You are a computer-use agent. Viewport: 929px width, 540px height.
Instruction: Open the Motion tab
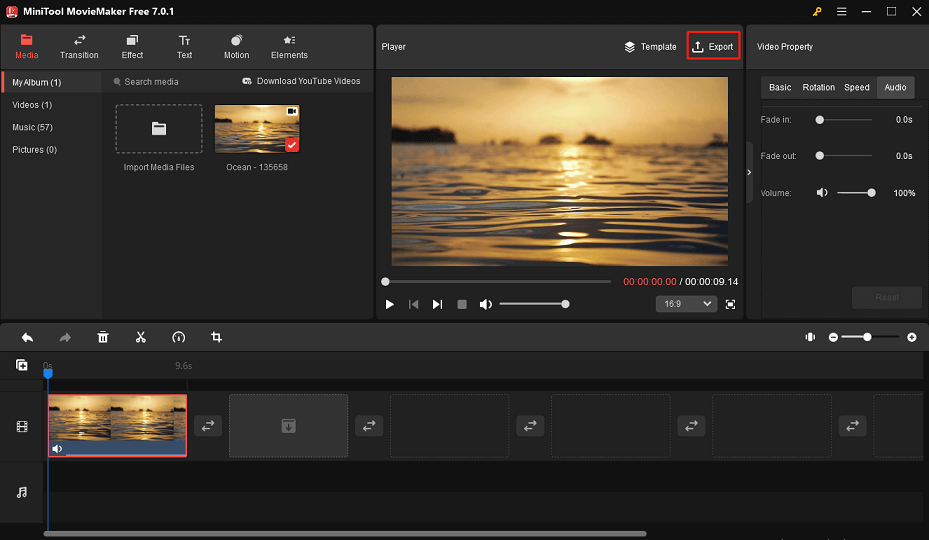pos(236,46)
